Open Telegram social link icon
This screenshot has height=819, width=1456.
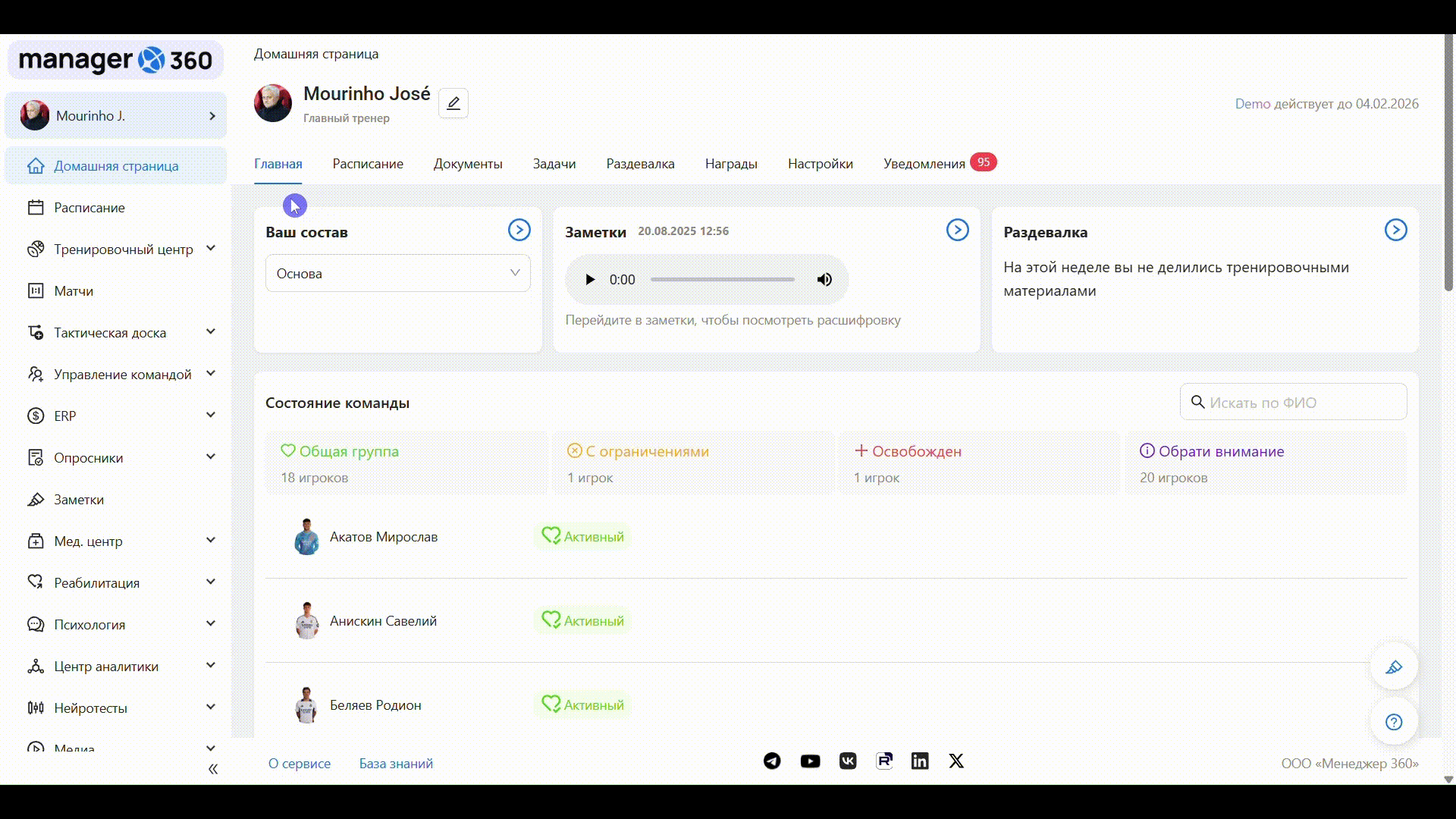(x=772, y=761)
